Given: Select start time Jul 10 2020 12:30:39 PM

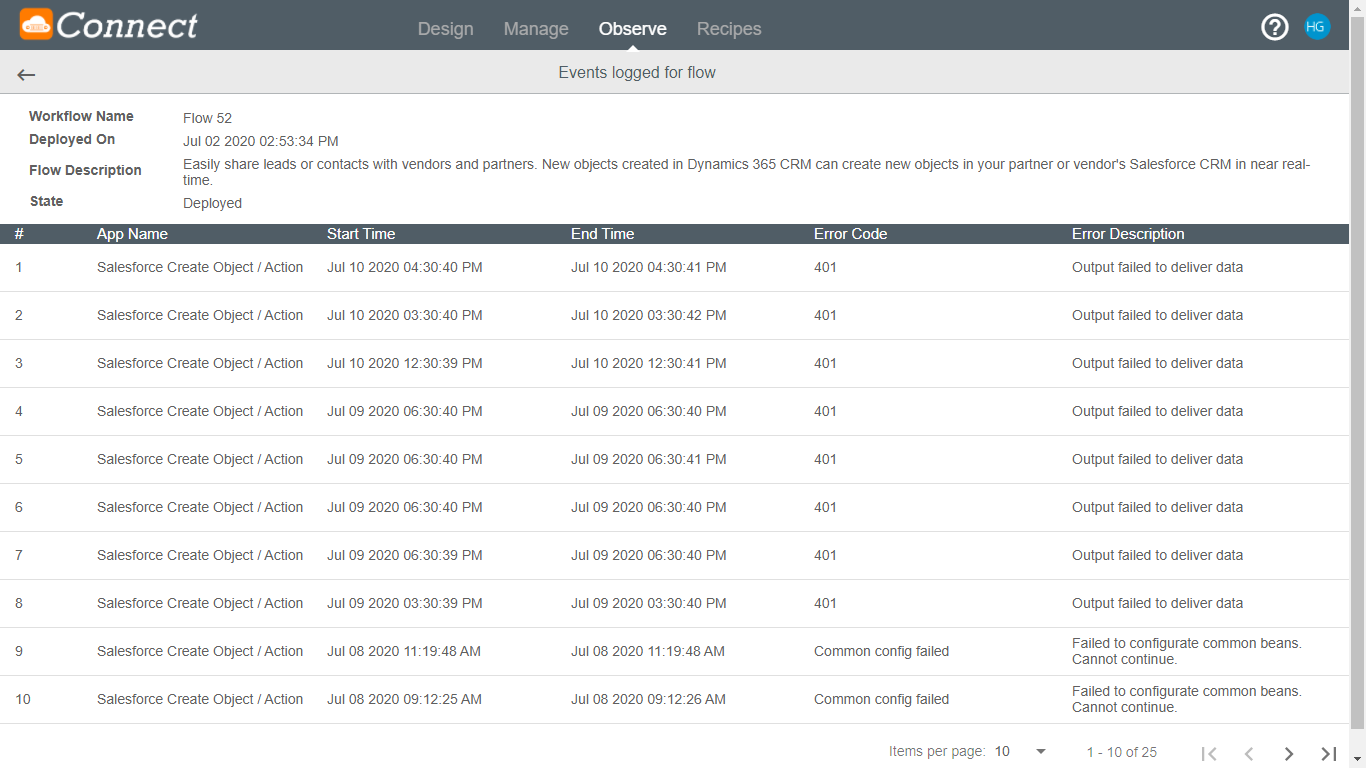Looking at the screenshot, I should point(405,363).
